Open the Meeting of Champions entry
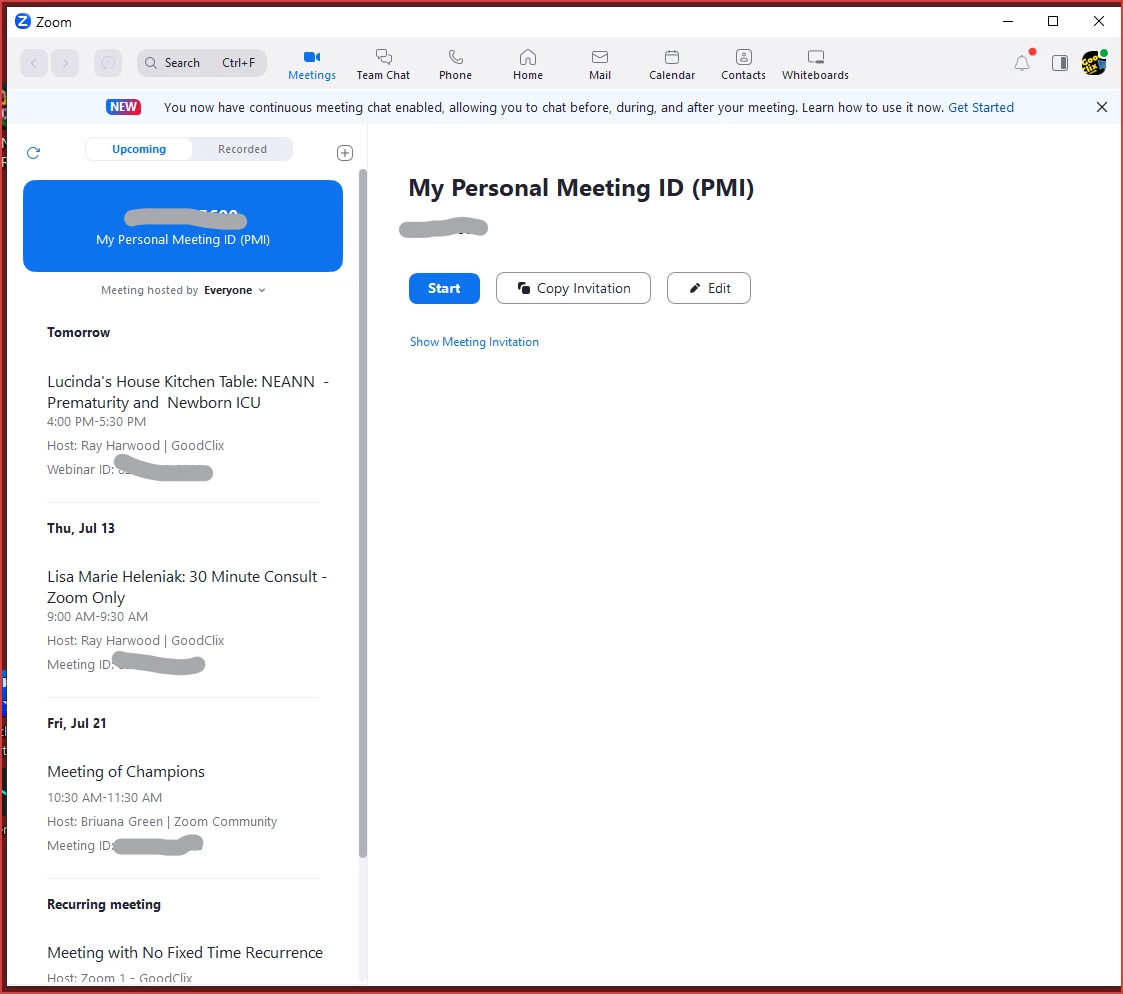This screenshot has width=1123, height=994. pyautogui.click(x=183, y=809)
